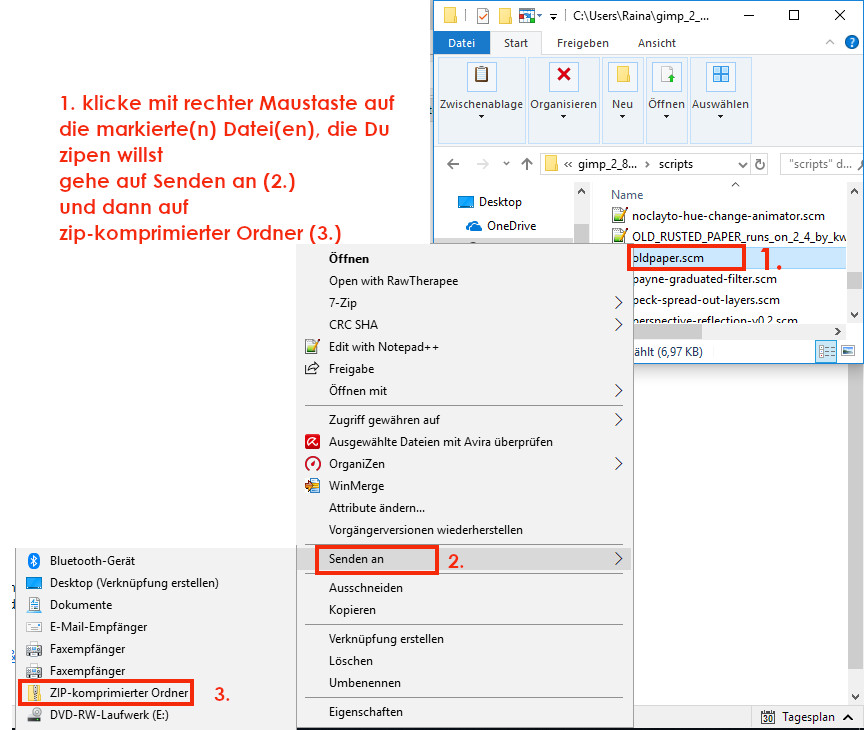The image size is (864, 730).
Task: Send to DVD-RW-Laufwerk (E:)
Action: pyautogui.click(x=109, y=715)
